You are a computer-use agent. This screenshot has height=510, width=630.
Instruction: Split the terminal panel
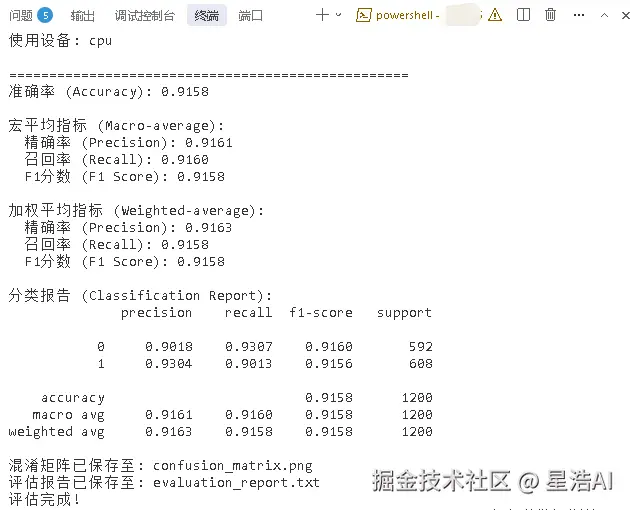coord(523,15)
